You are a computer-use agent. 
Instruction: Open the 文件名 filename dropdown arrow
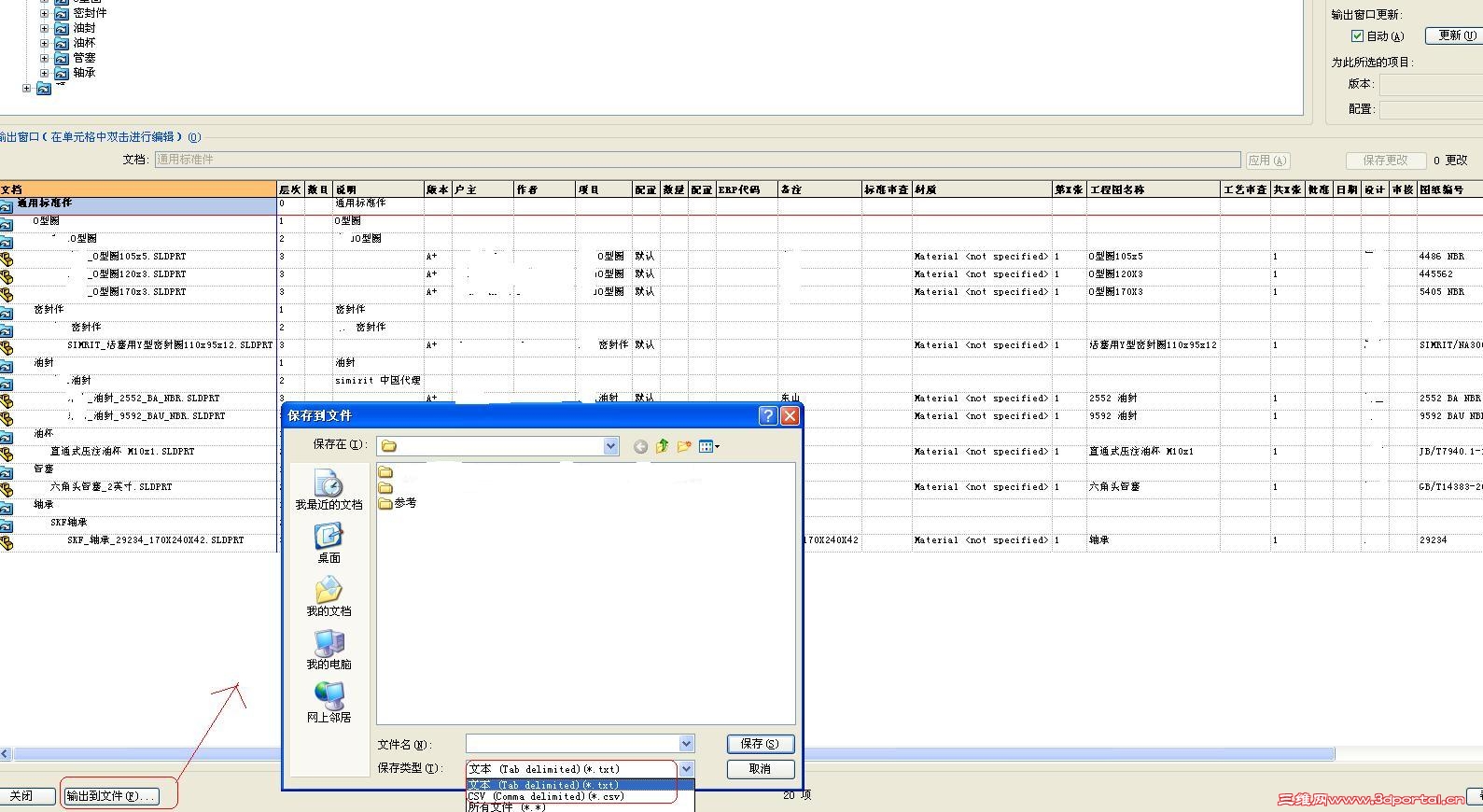(686, 744)
